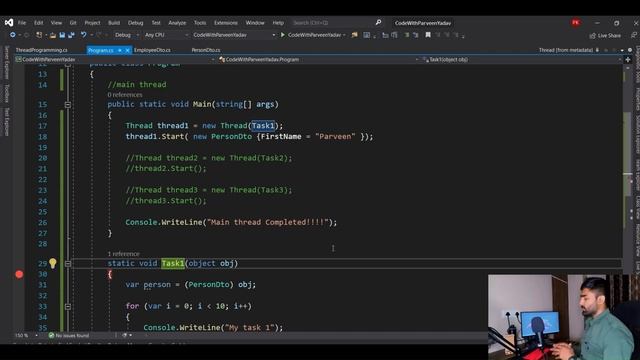Image resolution: width=640 pixels, height=360 pixels.
Task: Open the CodeWithParveenYadav project navigation dropdown
Action: 115,60
